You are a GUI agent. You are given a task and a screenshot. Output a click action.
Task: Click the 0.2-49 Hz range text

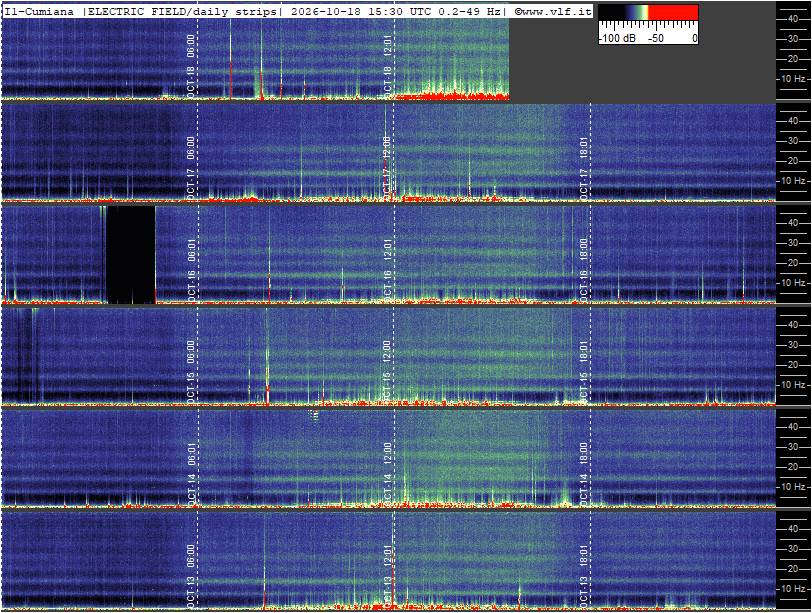(470, 11)
